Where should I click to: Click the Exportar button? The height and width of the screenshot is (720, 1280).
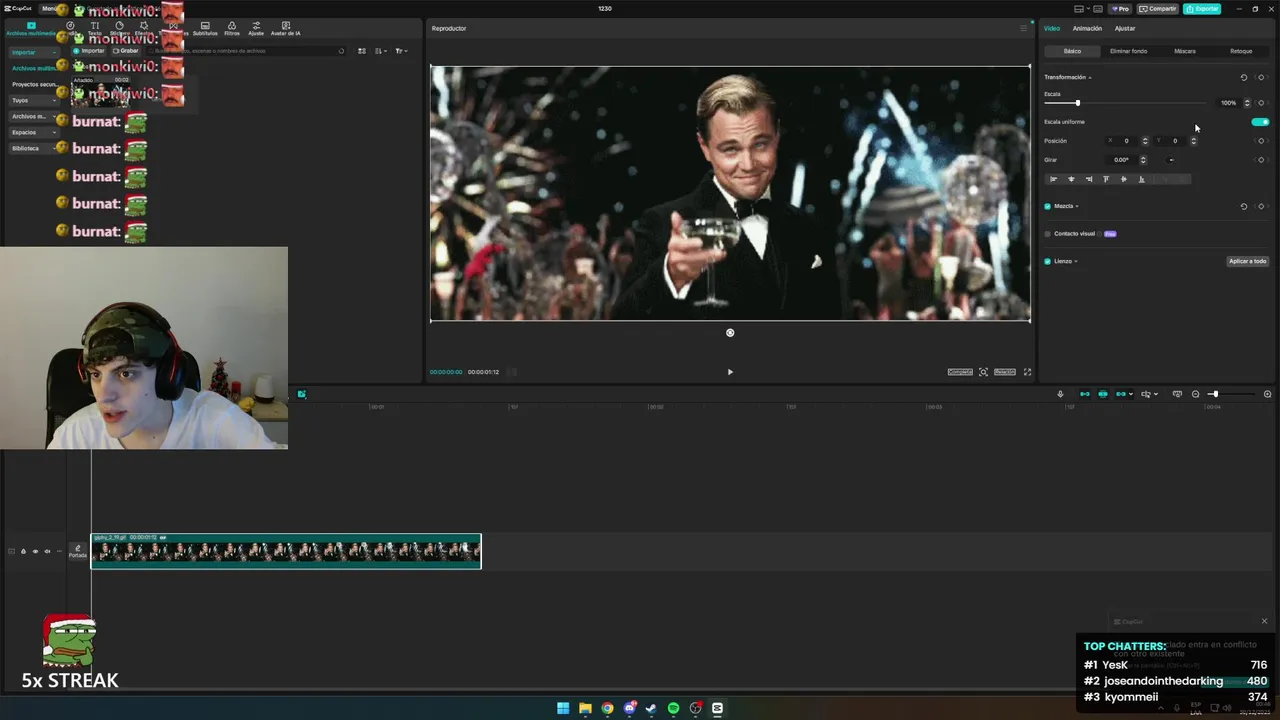(1202, 8)
